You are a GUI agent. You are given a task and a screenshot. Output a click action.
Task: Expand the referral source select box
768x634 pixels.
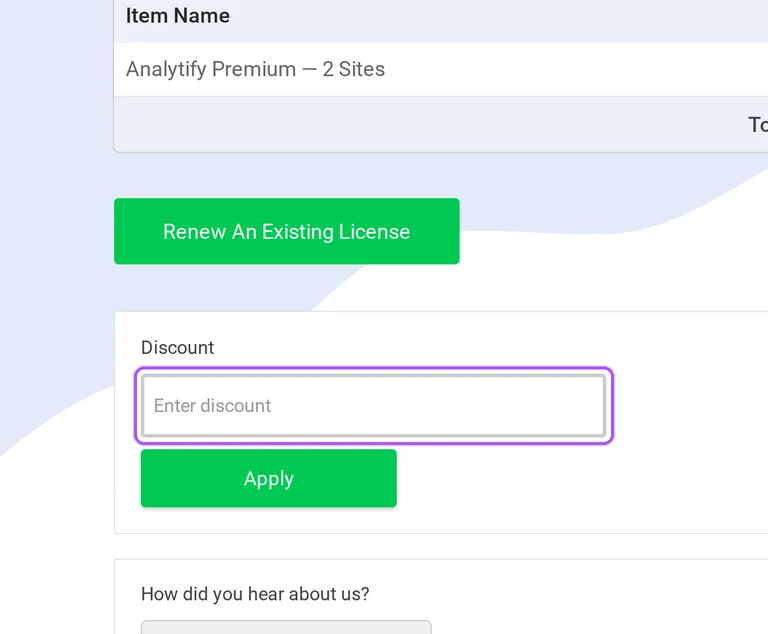286,627
